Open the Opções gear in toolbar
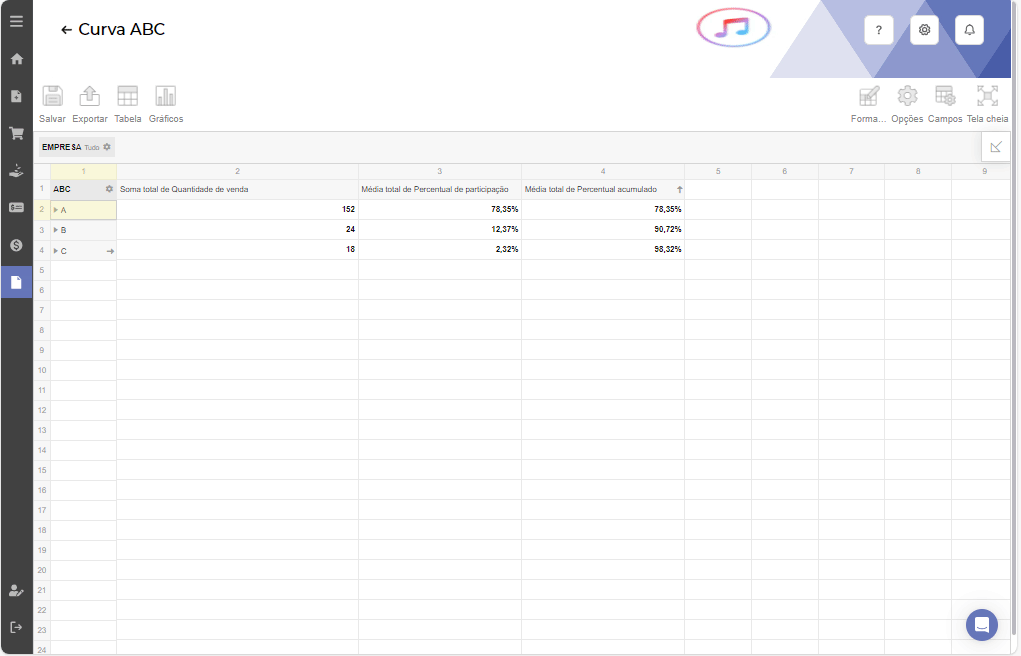The height and width of the screenshot is (656, 1021). tap(907, 97)
